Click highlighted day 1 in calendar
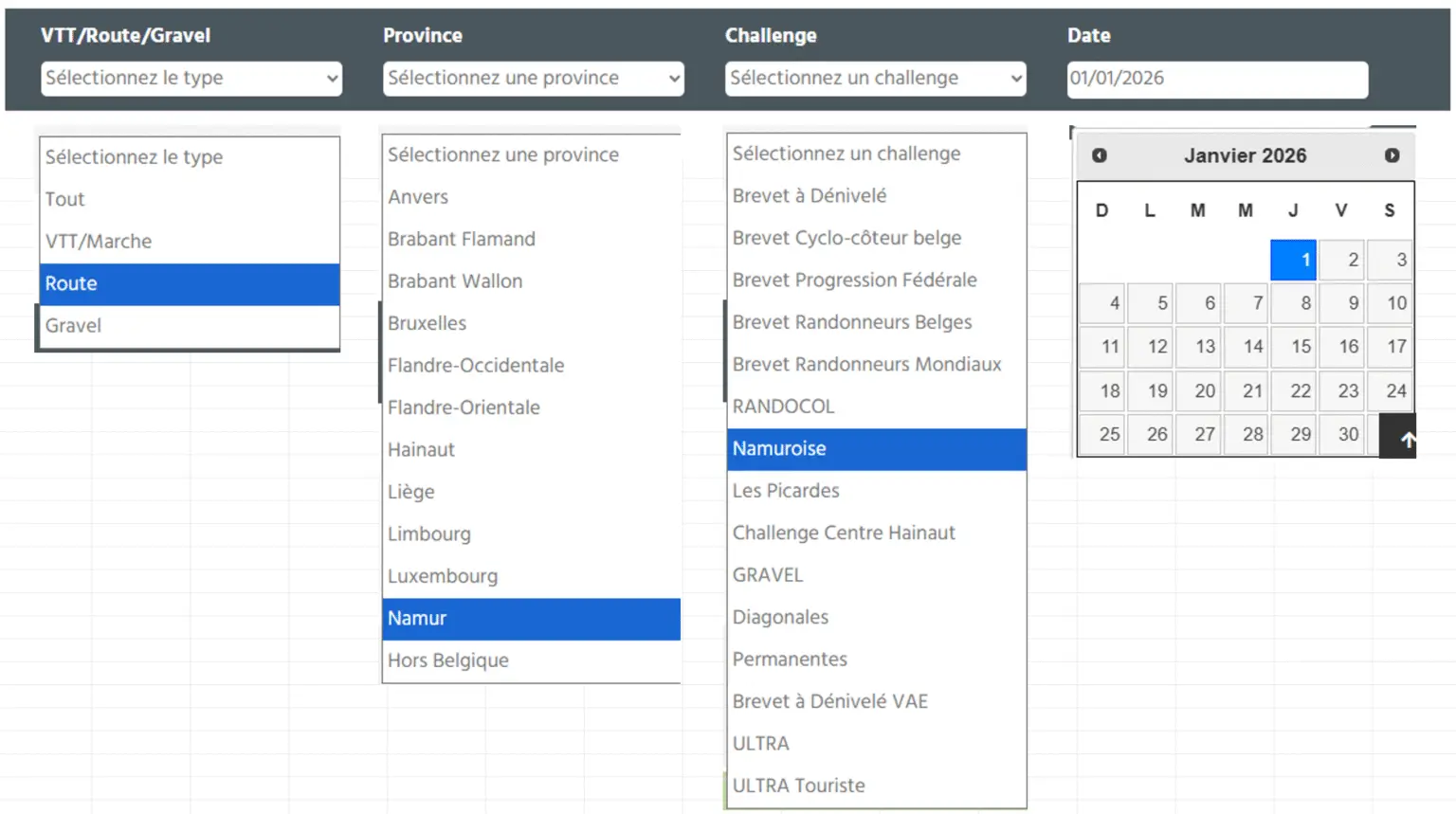The width and height of the screenshot is (1456, 814). tap(1294, 261)
